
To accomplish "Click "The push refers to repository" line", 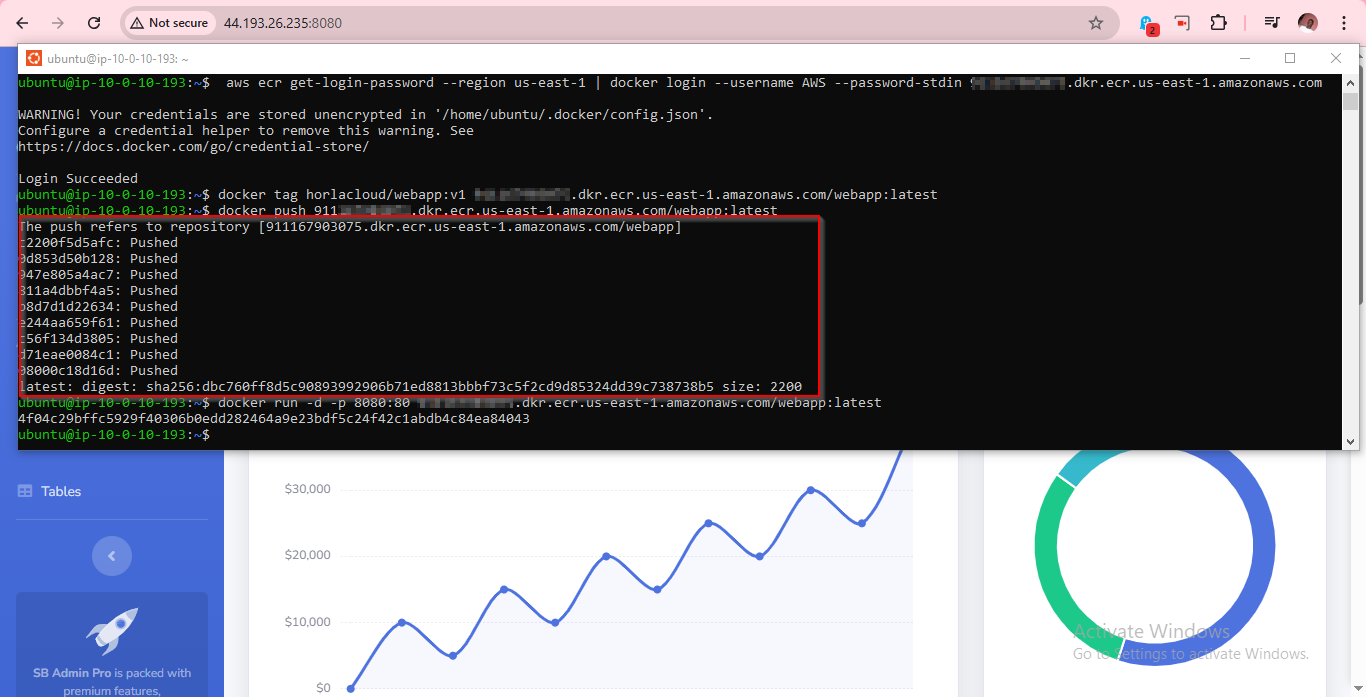I will point(350,226).
